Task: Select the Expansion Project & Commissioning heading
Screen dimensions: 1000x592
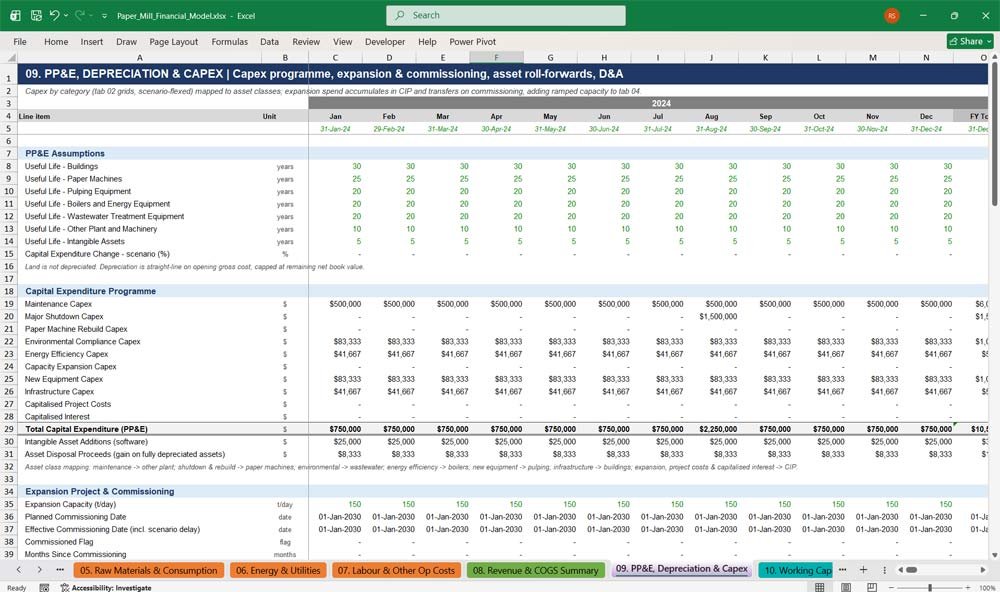Action: click(x=99, y=492)
